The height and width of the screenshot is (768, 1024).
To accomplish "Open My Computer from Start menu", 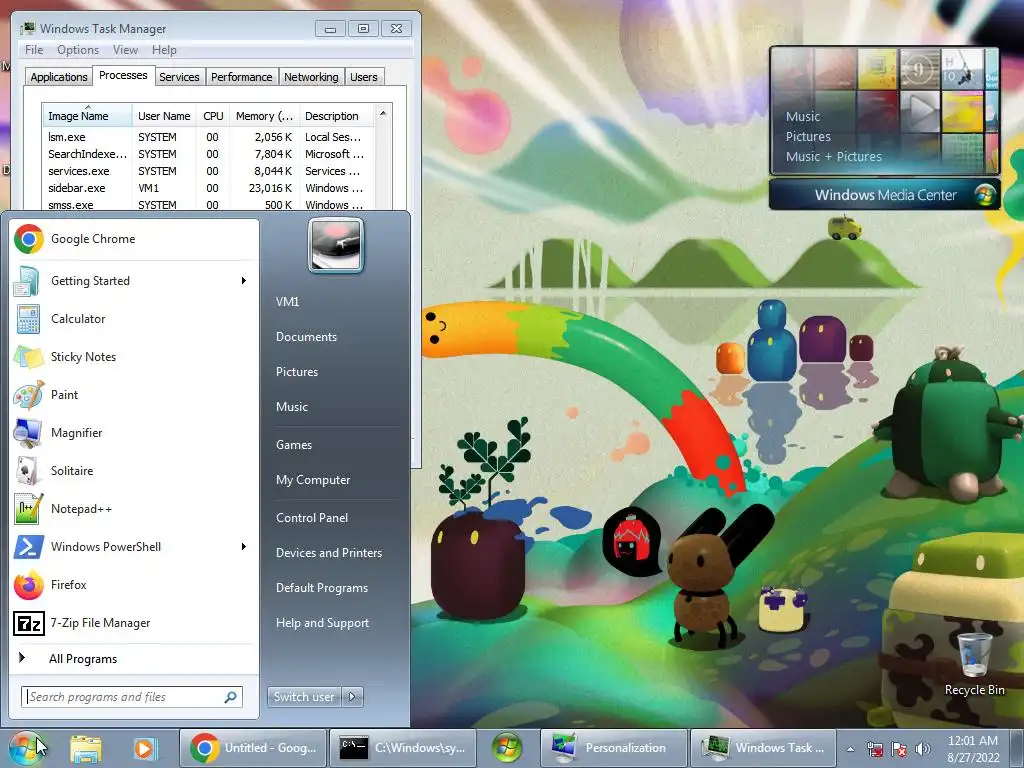I will coord(313,480).
